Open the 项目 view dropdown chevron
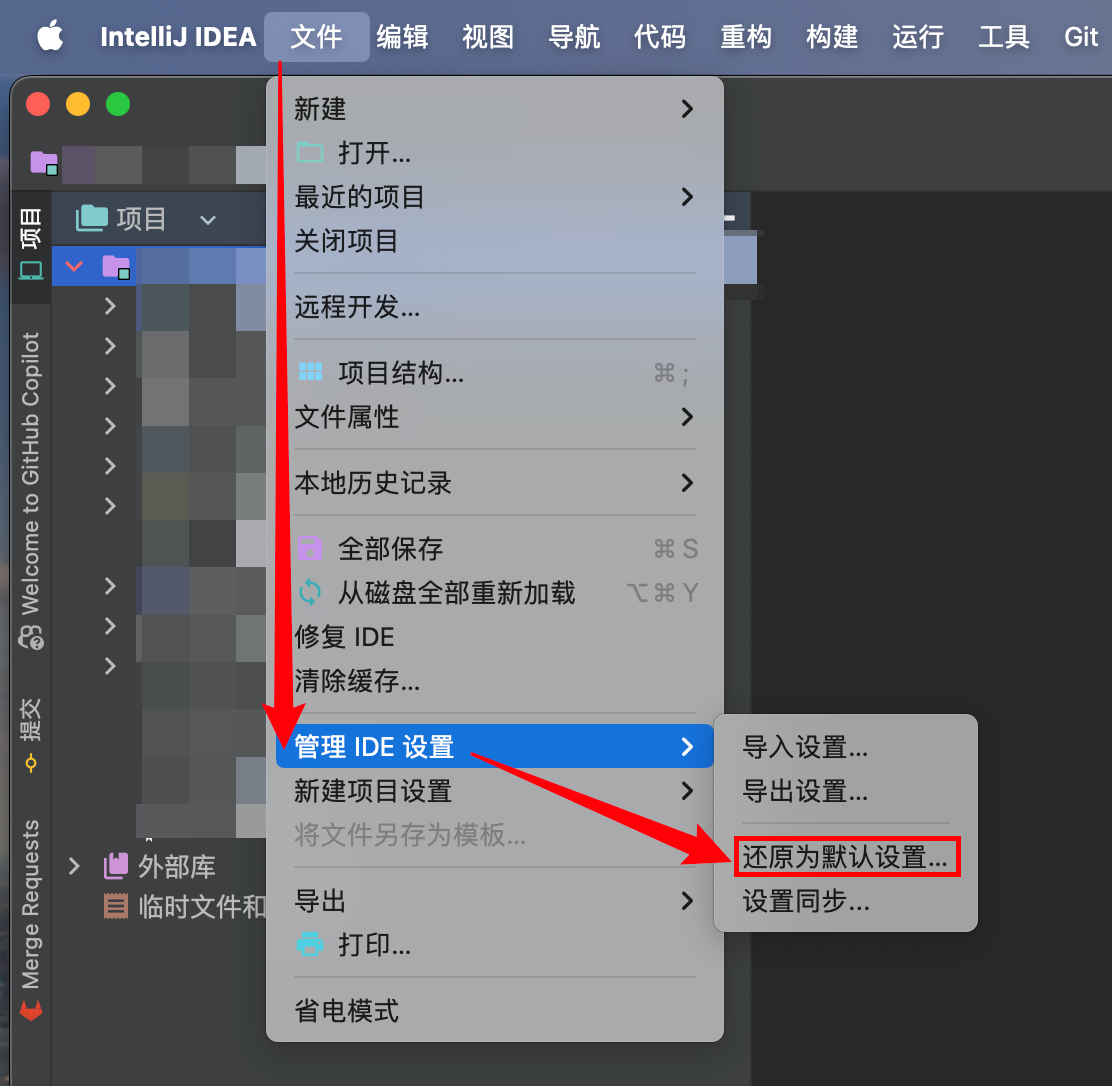This screenshot has height=1086, width=1112. 208,220
